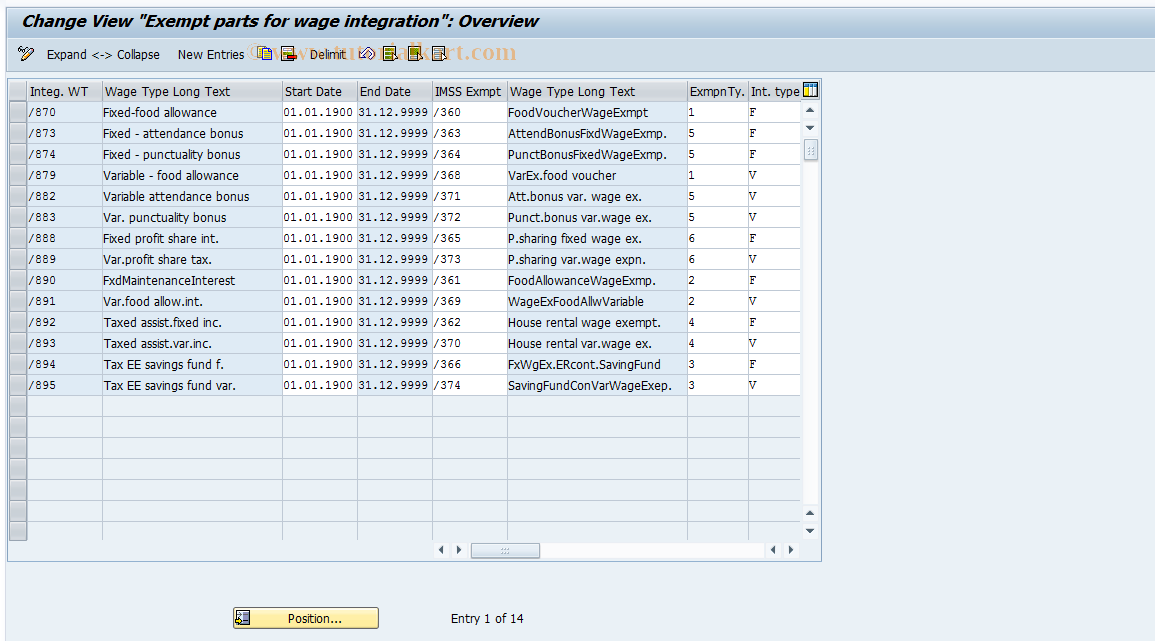Click horizontal scrollbar thumb

tap(505, 550)
